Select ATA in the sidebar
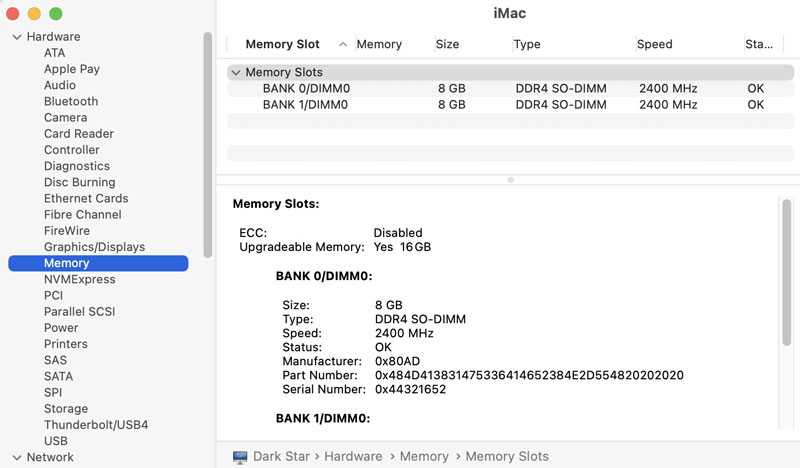The width and height of the screenshot is (800, 468). 55,53
